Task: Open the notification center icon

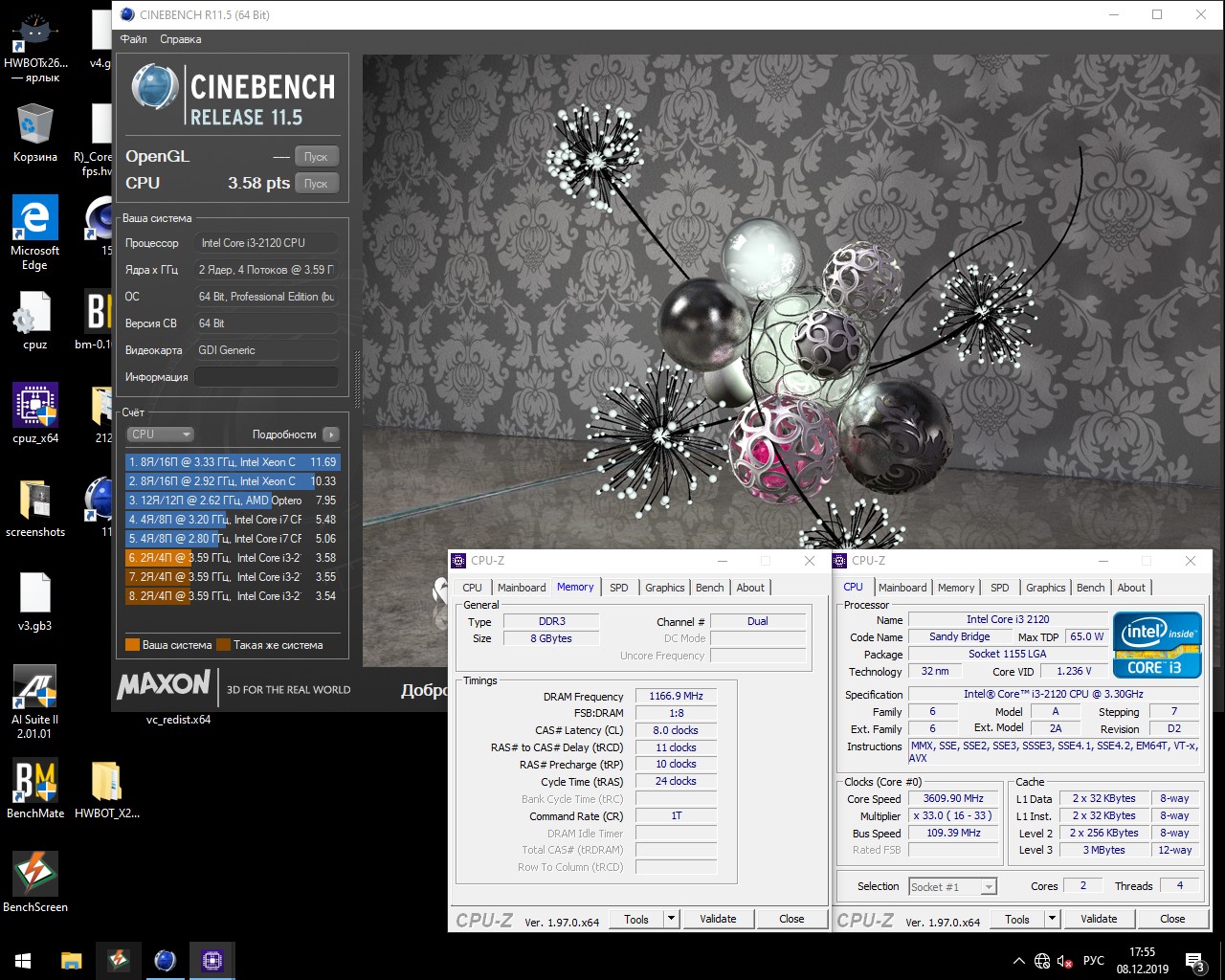Action: (x=1194, y=961)
